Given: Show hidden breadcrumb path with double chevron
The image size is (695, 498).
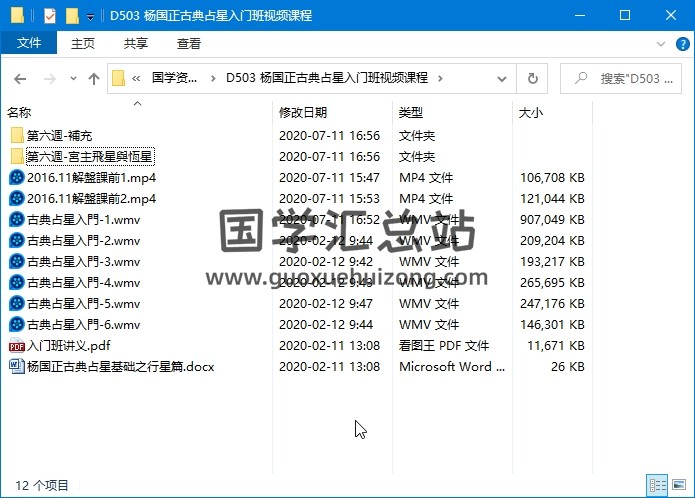Looking at the screenshot, I should (136, 79).
